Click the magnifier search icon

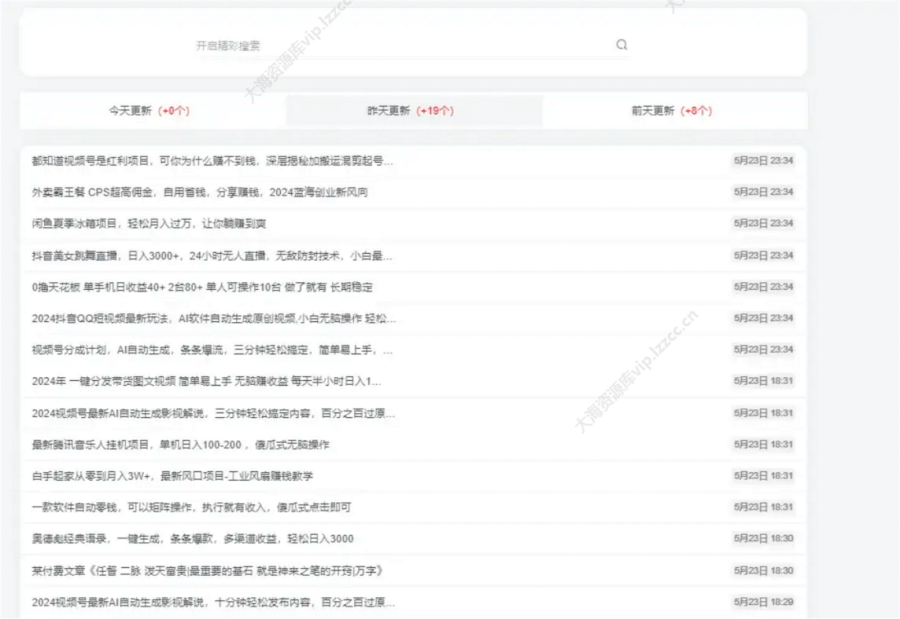[x=621, y=44]
